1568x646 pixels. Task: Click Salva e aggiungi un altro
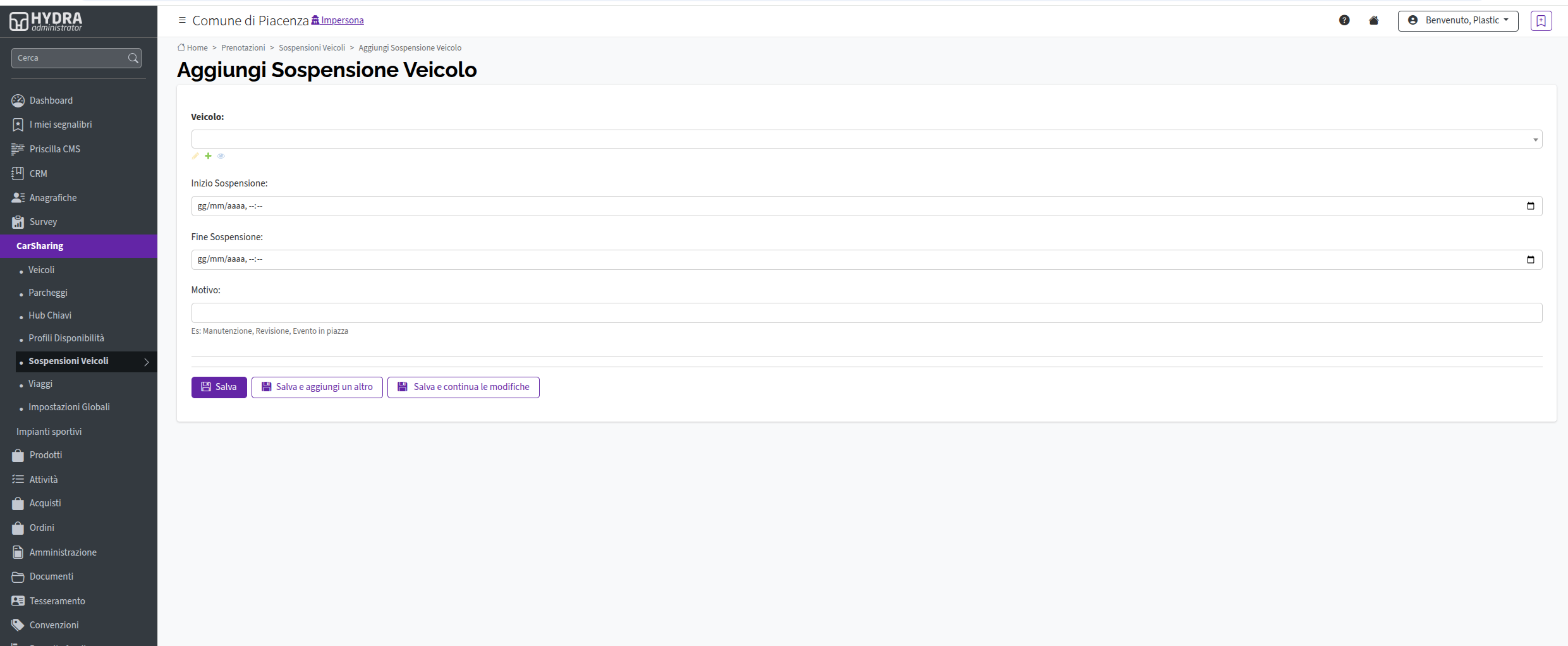point(317,387)
